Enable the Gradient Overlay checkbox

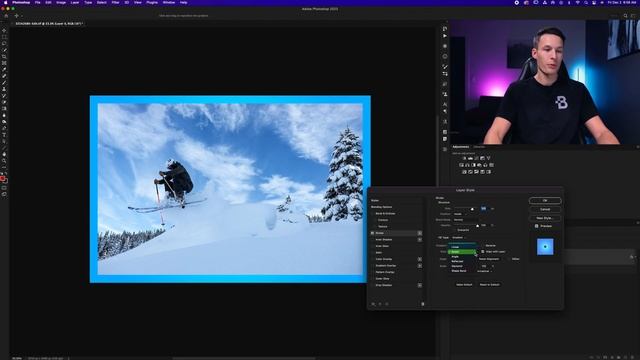373,266
